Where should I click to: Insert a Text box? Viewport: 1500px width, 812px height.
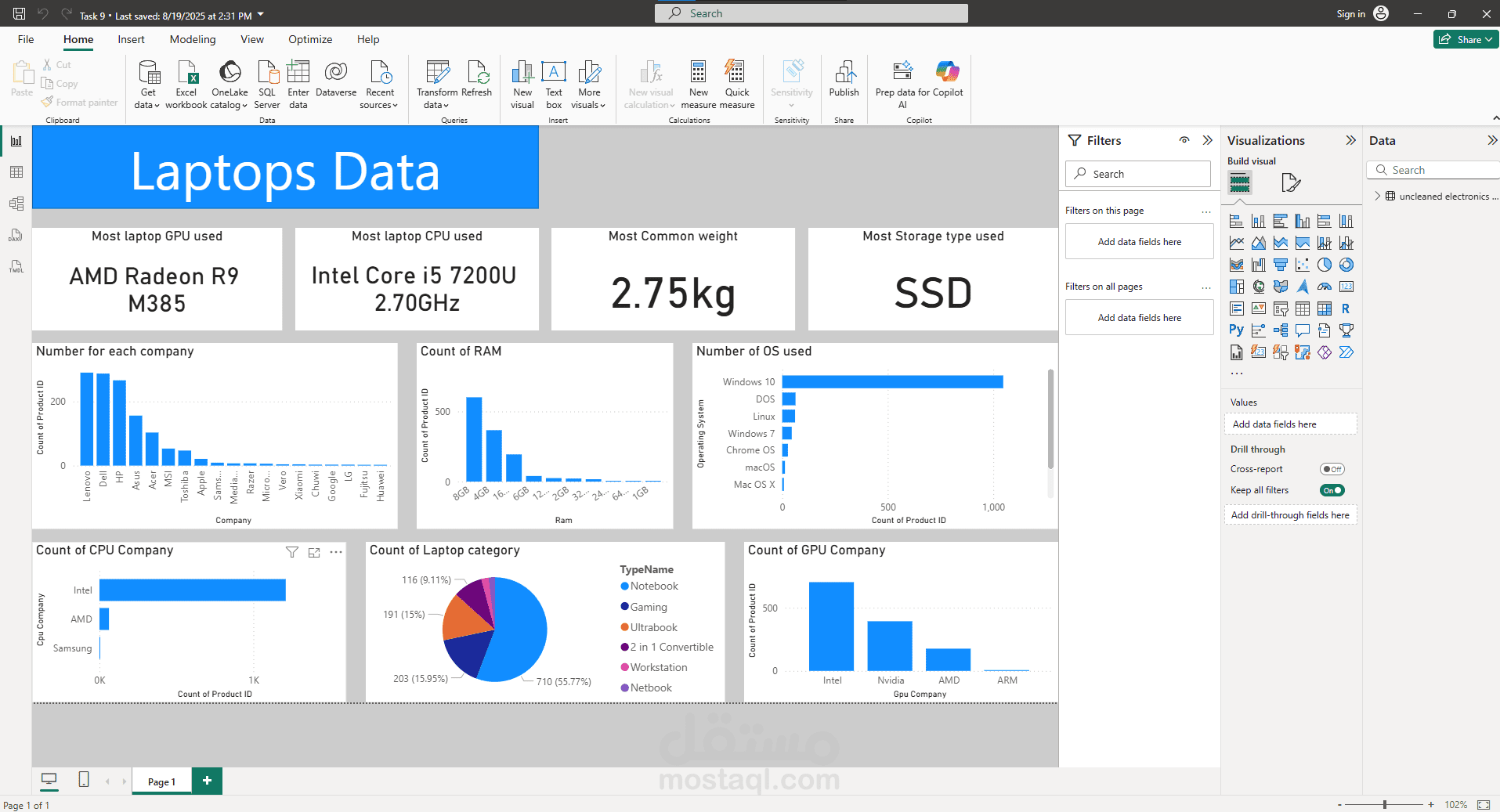[554, 85]
